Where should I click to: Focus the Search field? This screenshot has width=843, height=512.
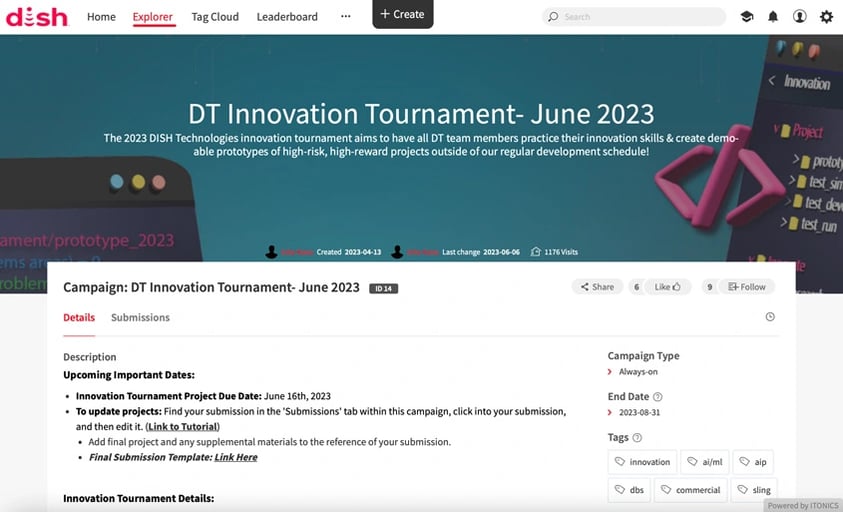(634, 17)
